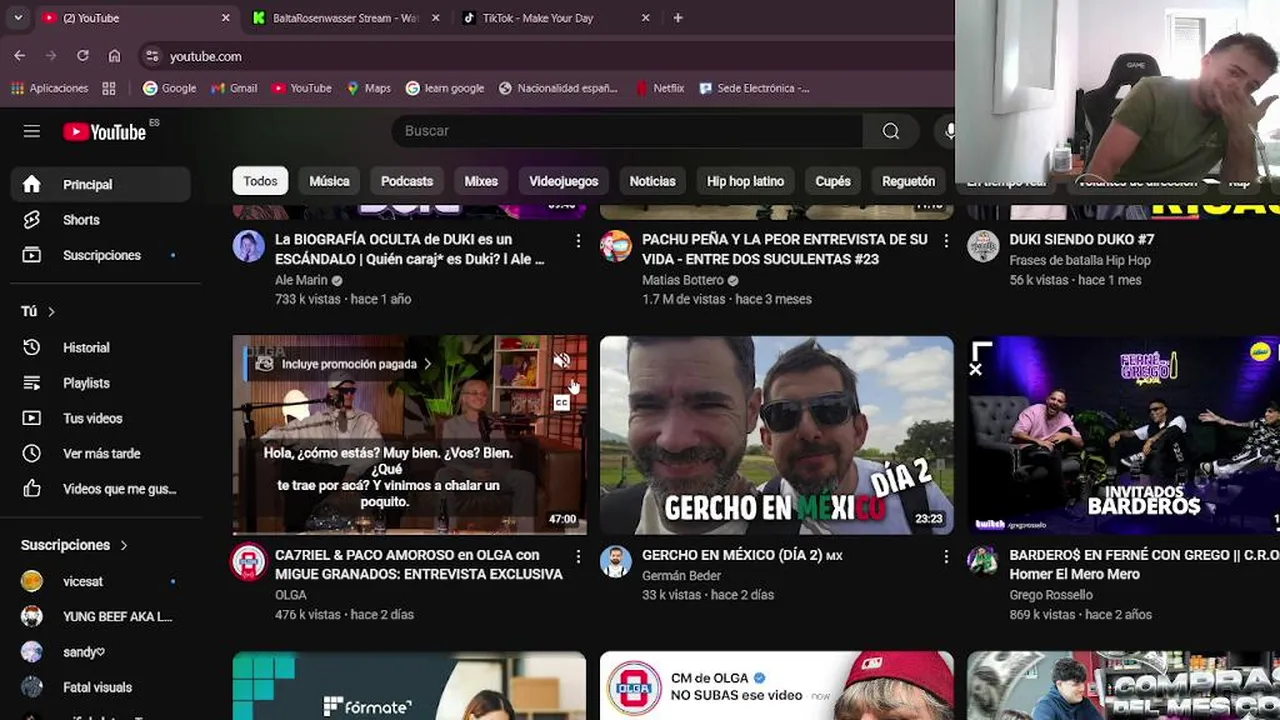Open the Netflix bookmark

pyautogui.click(x=660, y=88)
